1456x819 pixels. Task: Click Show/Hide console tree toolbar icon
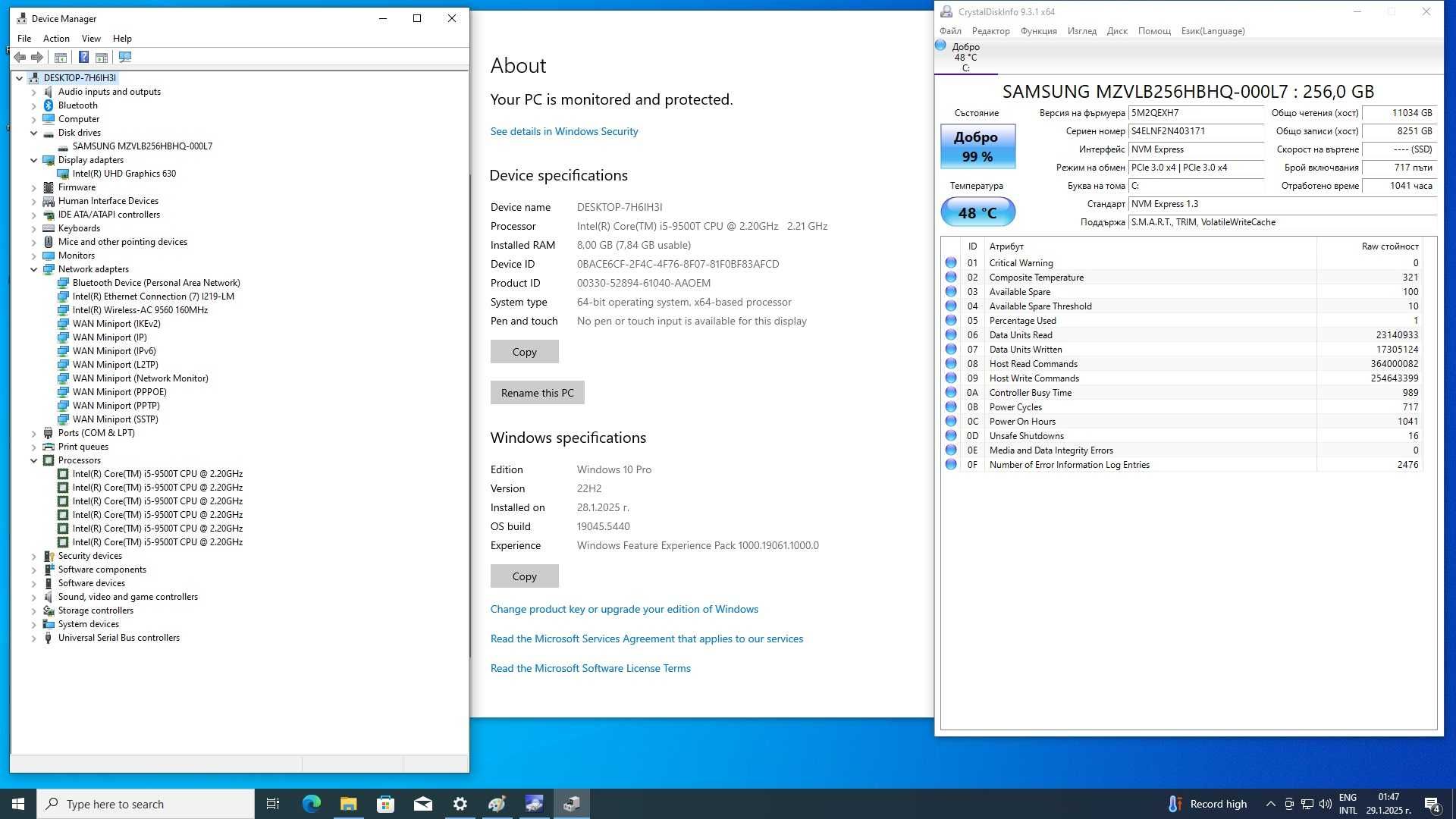[61, 57]
